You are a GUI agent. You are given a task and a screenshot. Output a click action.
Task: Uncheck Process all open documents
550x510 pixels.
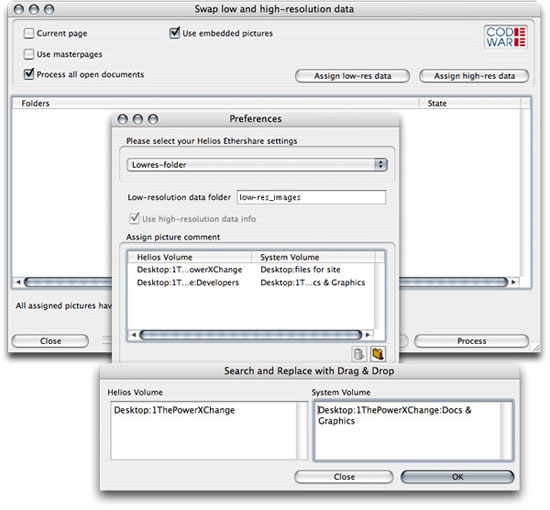coord(29,74)
